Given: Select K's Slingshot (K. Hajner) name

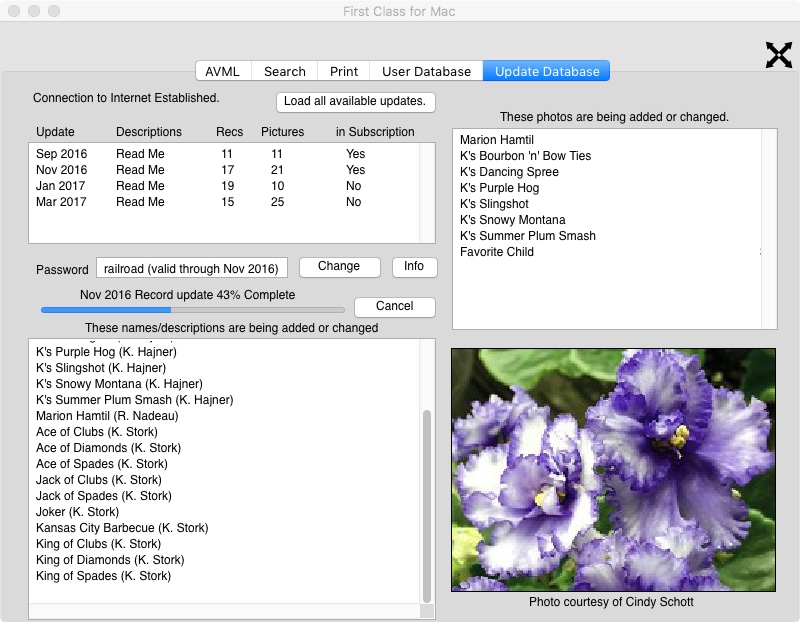Looking at the screenshot, I should pos(101,368).
